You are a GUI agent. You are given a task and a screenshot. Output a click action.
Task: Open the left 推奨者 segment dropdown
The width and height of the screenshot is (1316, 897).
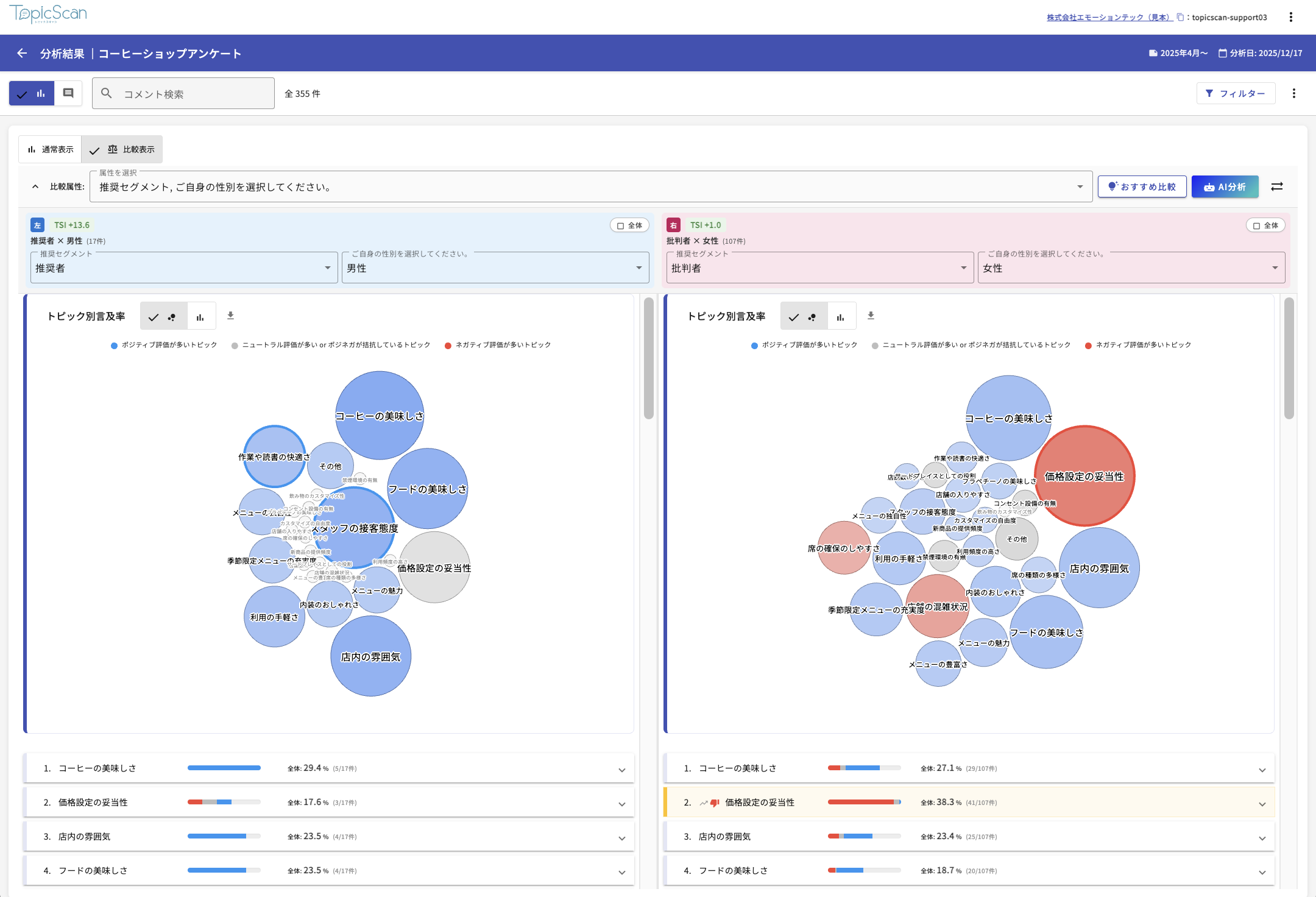tap(184, 268)
